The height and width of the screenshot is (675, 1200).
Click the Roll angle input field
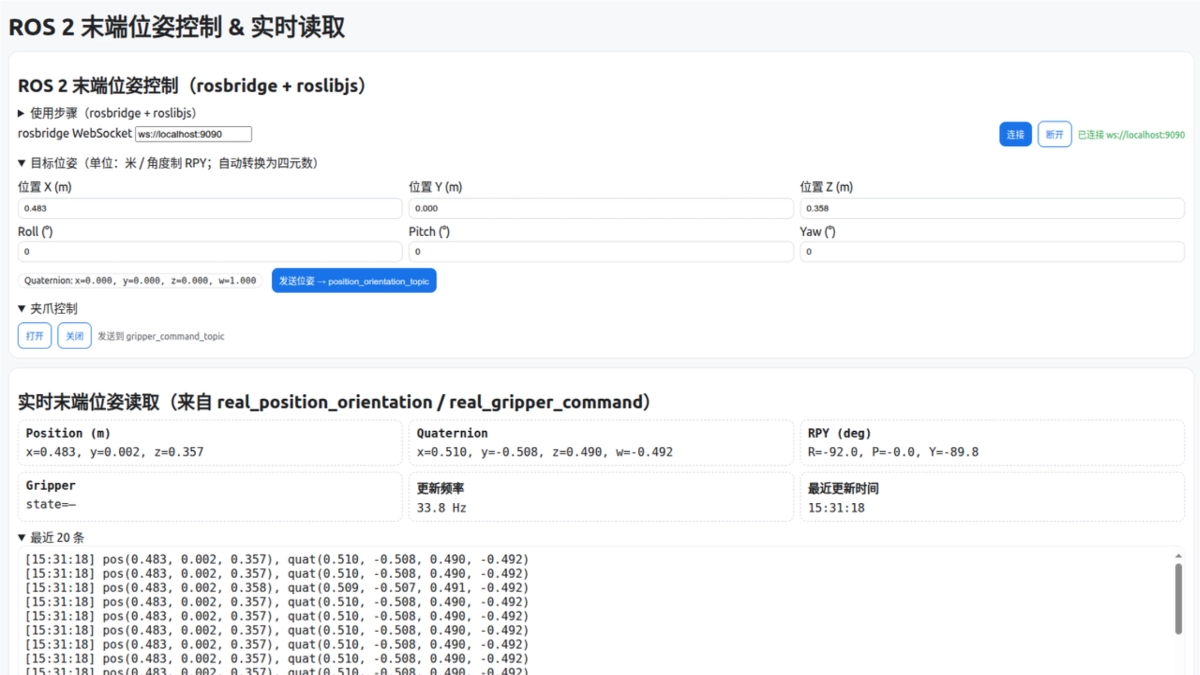(210, 252)
